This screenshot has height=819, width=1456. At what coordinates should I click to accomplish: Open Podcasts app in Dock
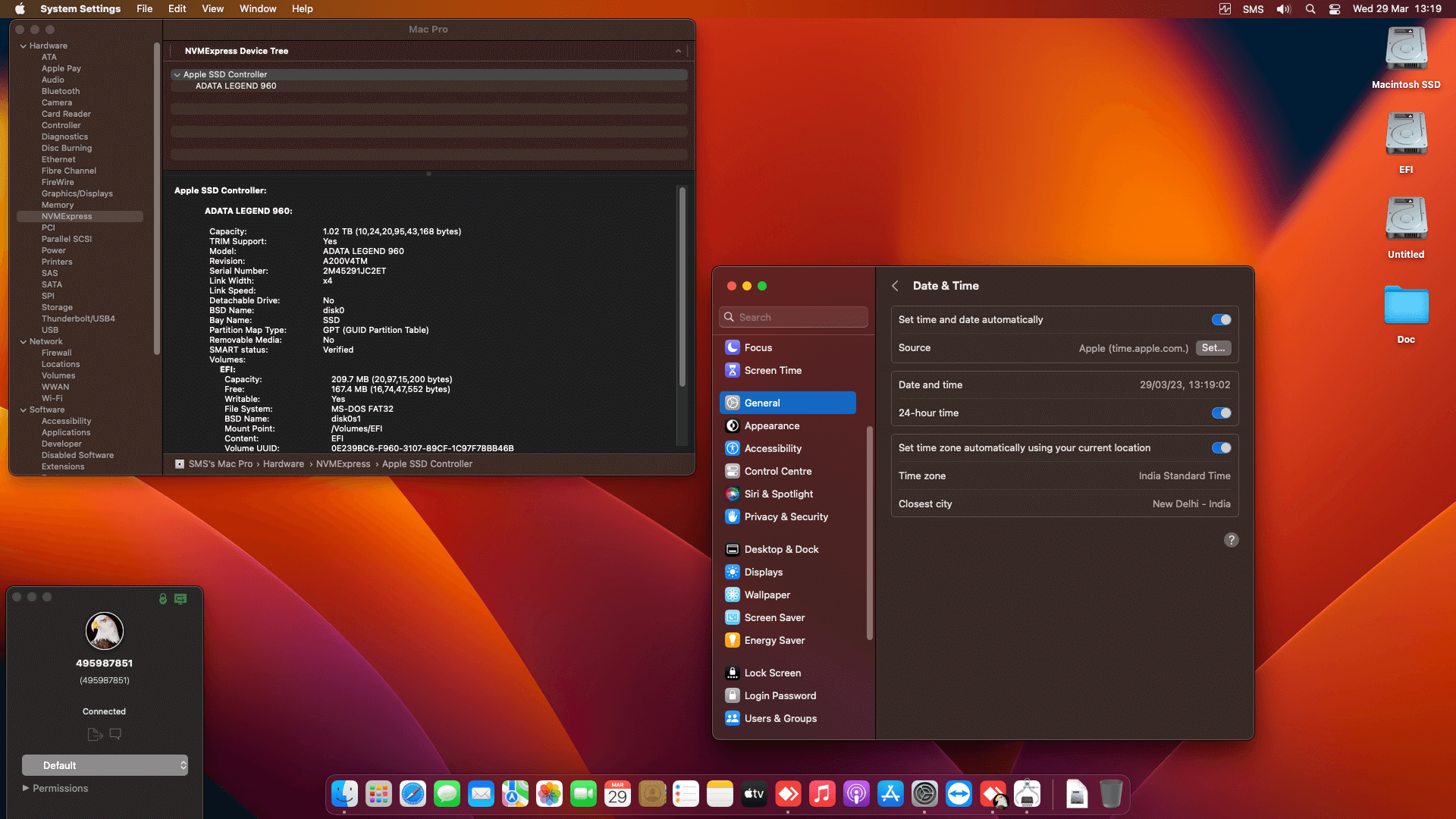(x=856, y=794)
